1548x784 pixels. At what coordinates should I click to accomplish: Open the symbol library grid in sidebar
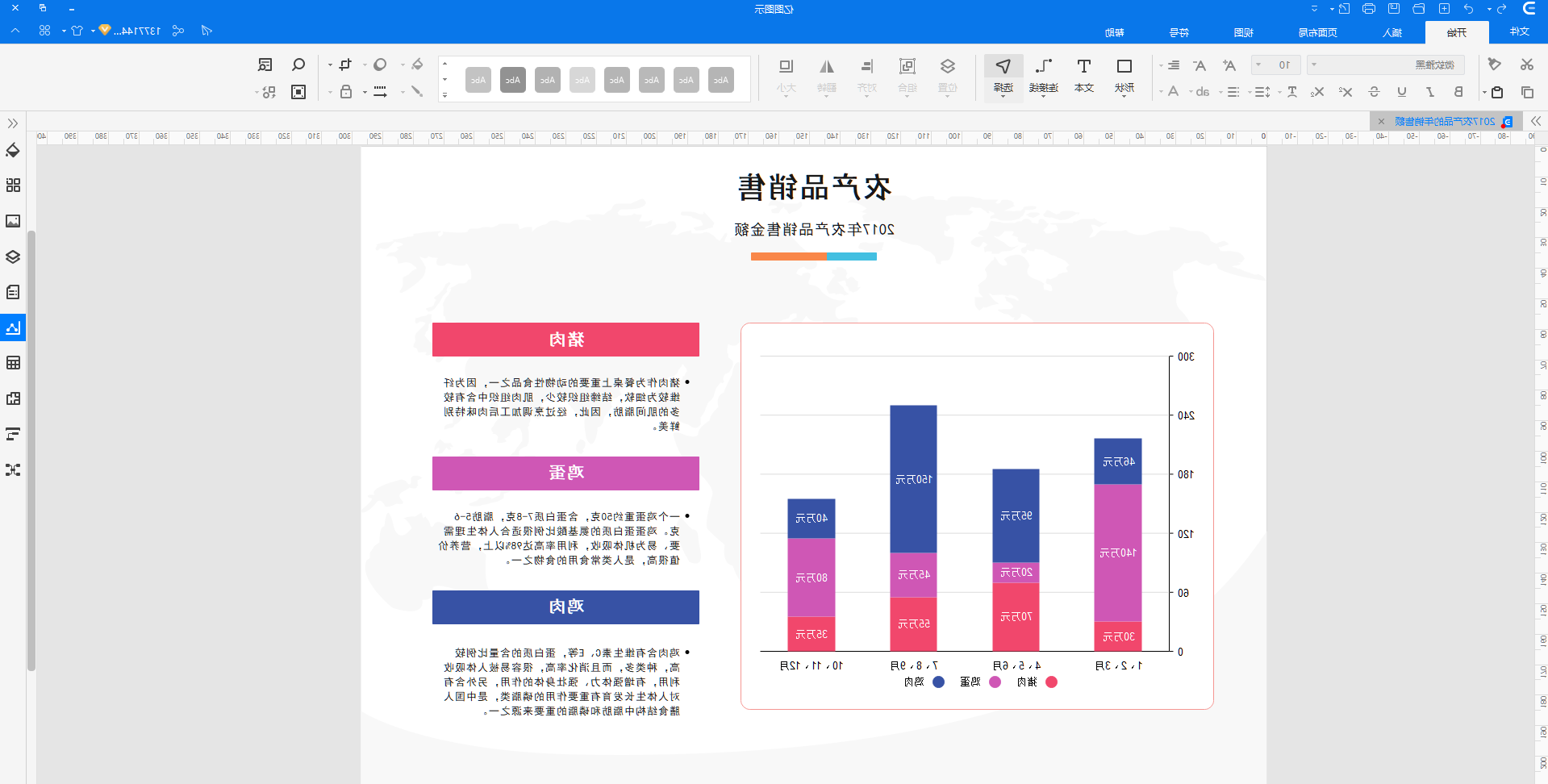click(x=13, y=186)
